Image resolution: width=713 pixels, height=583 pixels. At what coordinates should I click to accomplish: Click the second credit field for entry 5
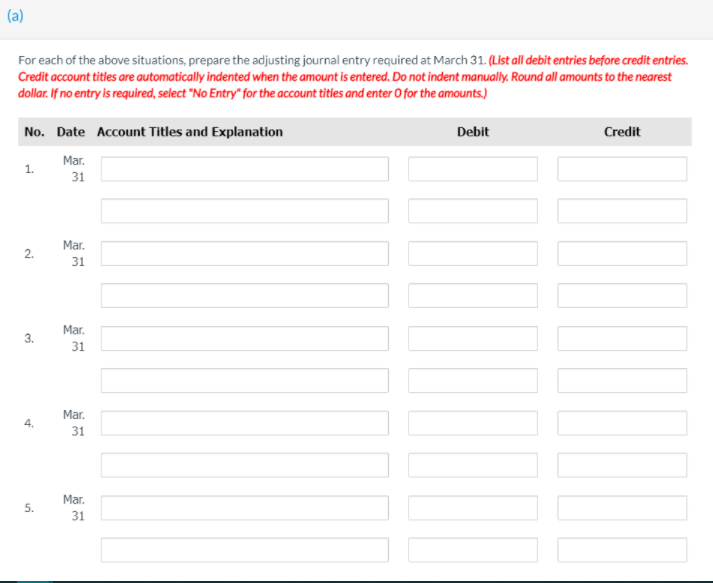click(x=622, y=549)
